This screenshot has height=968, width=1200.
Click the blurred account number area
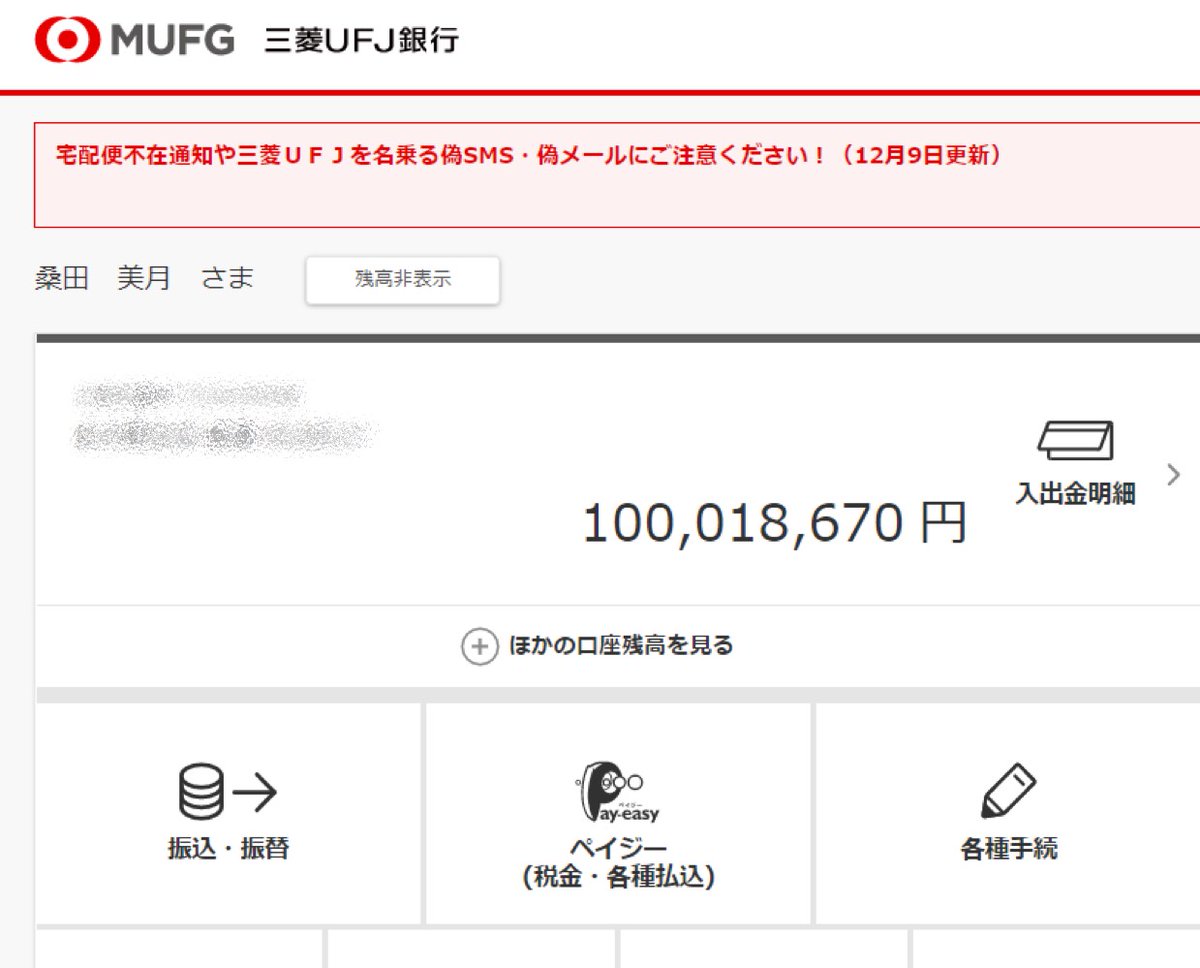click(223, 416)
